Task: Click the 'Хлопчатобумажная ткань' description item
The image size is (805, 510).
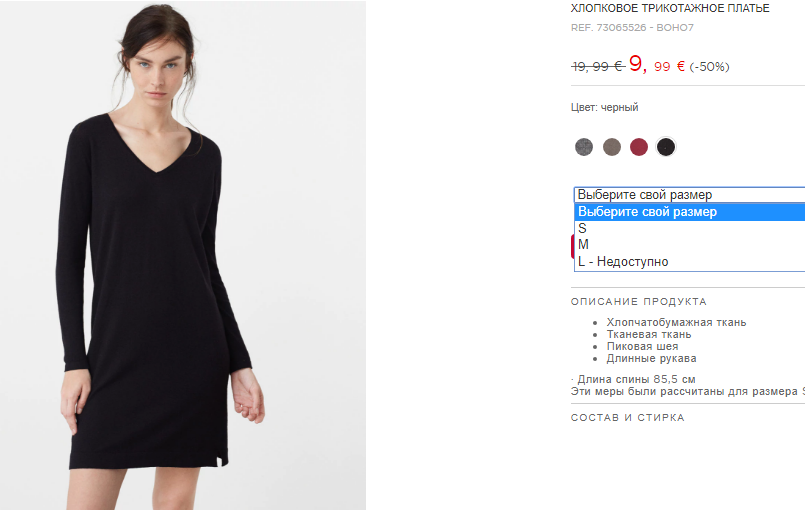Action: tap(676, 322)
